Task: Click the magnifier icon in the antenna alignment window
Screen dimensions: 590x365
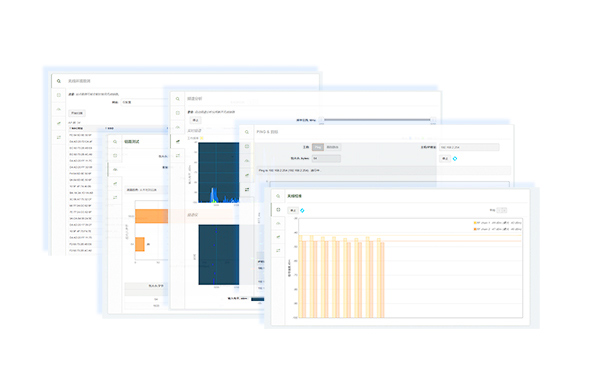Action: 278,196
